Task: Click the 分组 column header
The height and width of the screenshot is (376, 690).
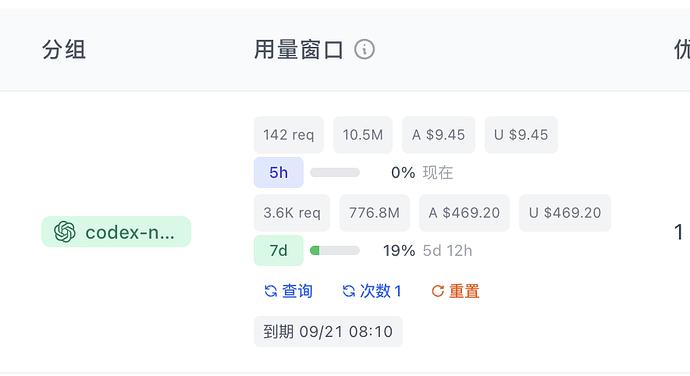Action: pyautogui.click(x=64, y=49)
